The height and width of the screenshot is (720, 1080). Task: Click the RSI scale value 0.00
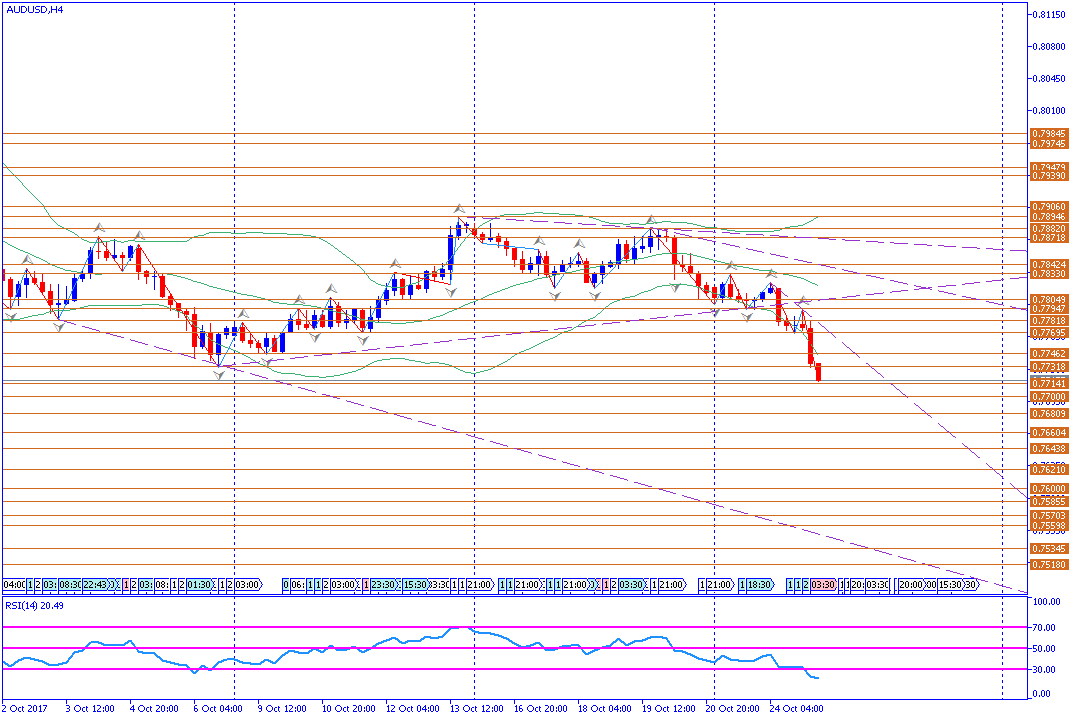(x=1043, y=695)
